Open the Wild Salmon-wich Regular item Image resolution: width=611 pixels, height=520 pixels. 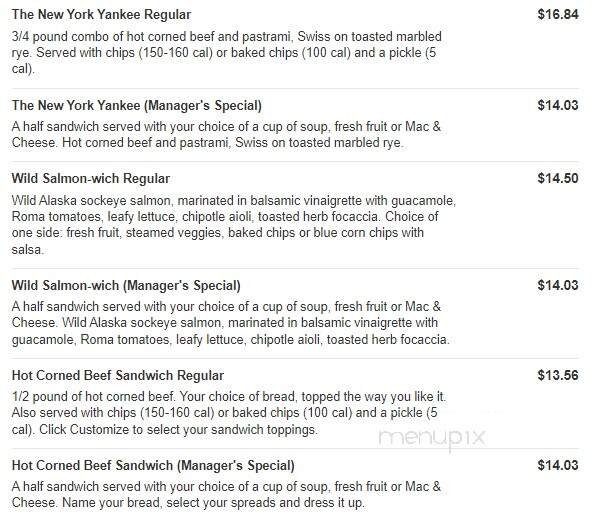tap(91, 178)
